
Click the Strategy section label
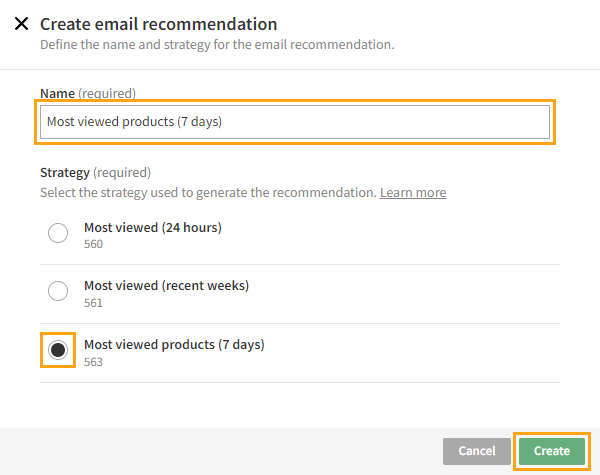pos(65,172)
